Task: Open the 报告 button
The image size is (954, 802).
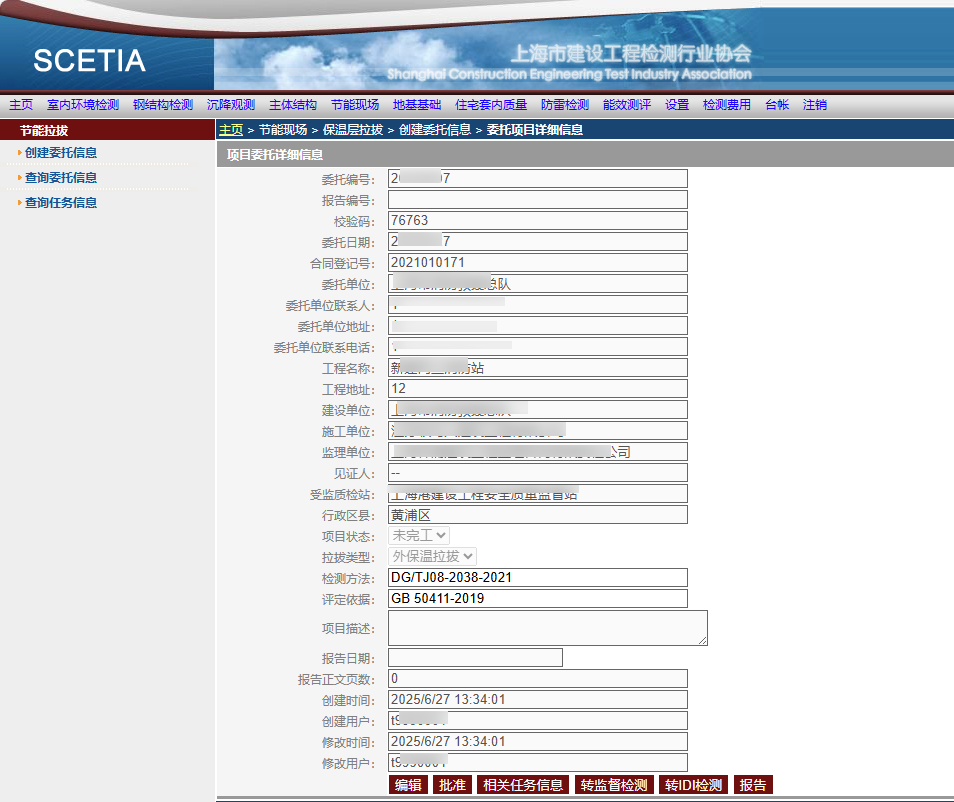Action: (753, 785)
